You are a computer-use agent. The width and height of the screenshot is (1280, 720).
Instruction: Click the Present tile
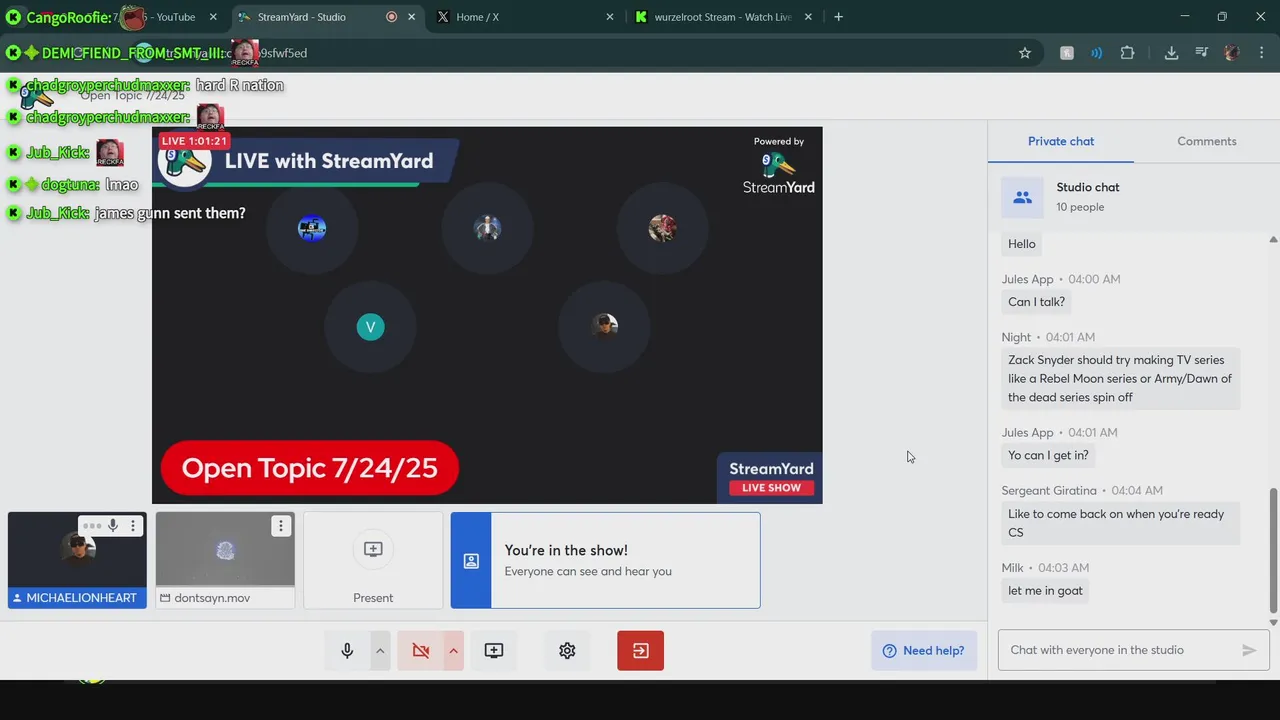click(373, 560)
